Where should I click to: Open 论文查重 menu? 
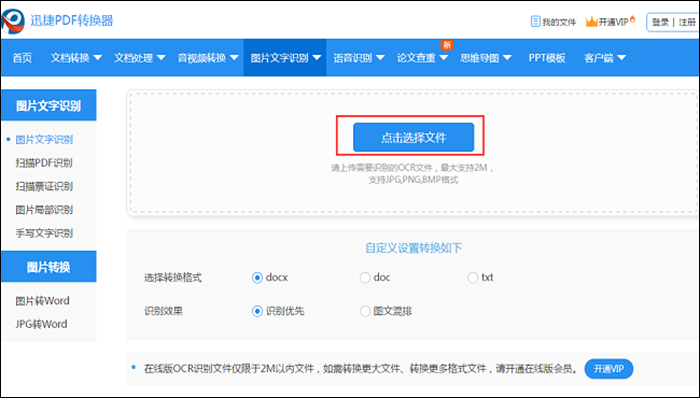click(416, 58)
